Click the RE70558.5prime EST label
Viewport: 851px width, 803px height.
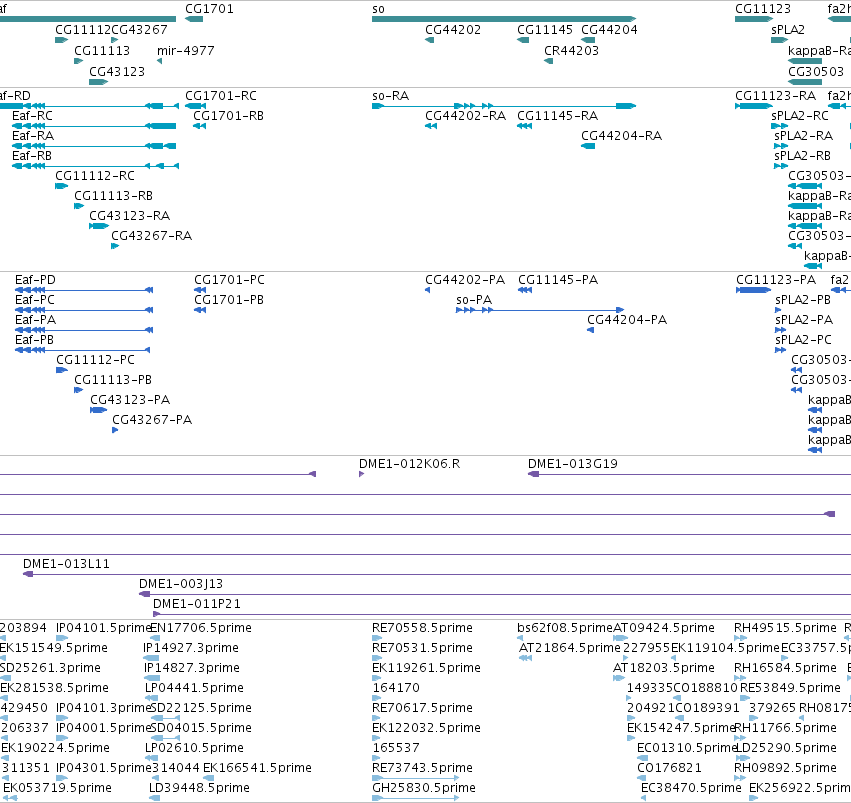(x=422, y=628)
